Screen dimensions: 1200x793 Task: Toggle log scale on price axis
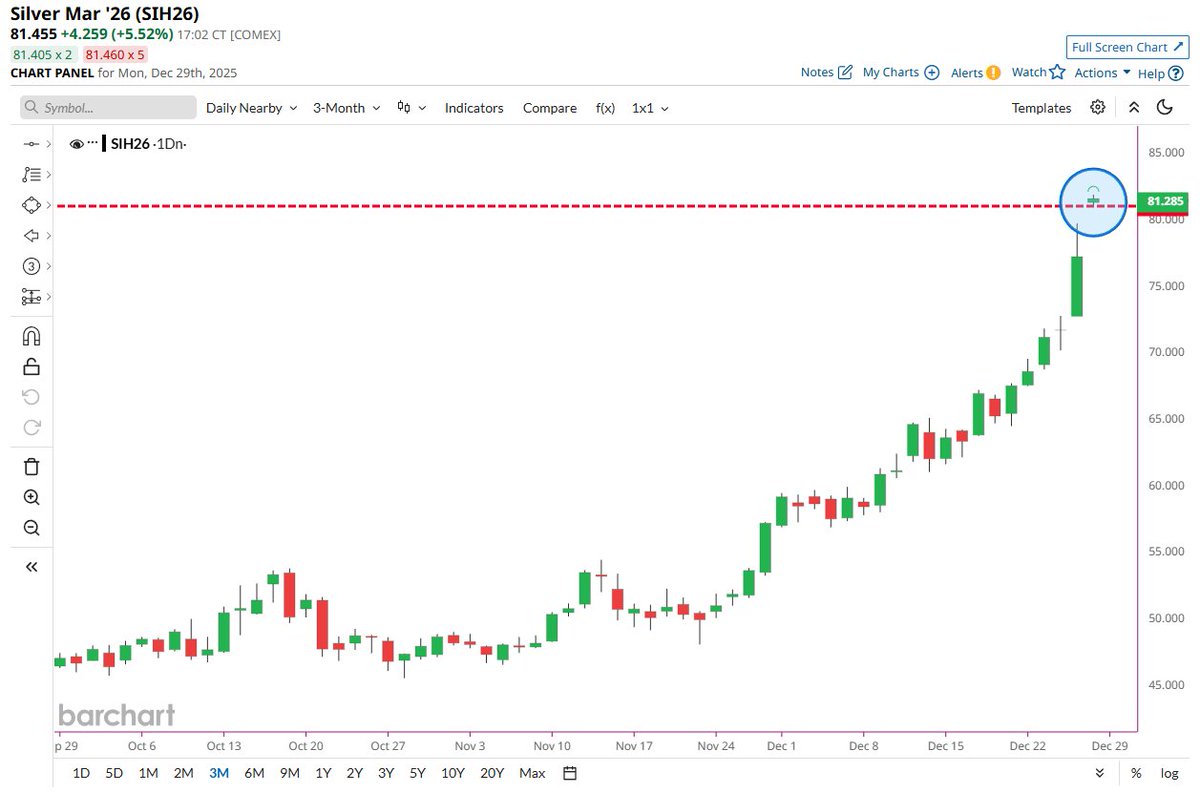click(x=1169, y=773)
